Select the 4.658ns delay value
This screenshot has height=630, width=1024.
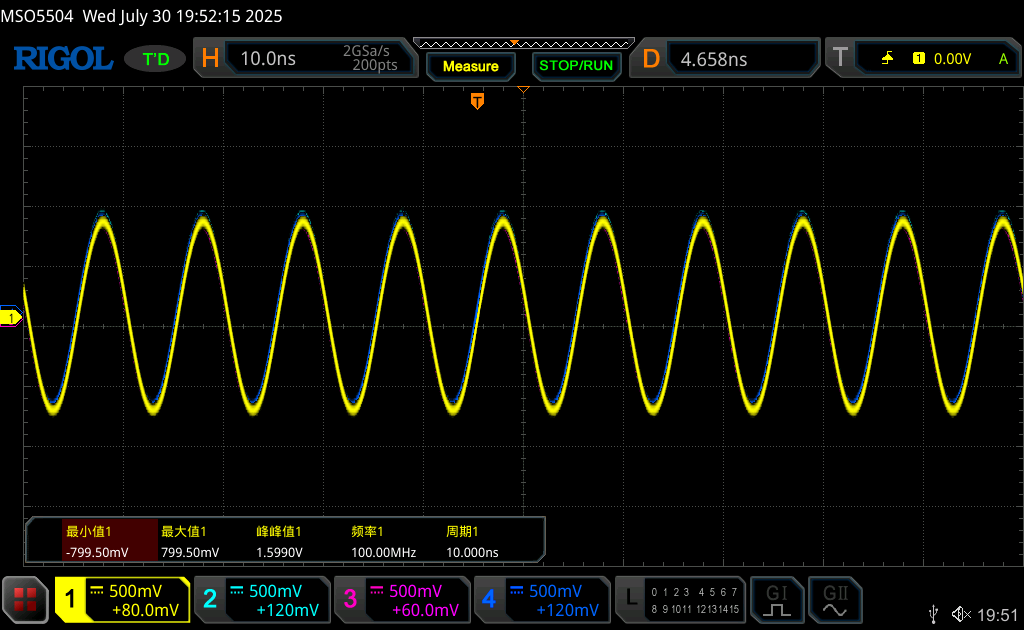tap(713, 59)
